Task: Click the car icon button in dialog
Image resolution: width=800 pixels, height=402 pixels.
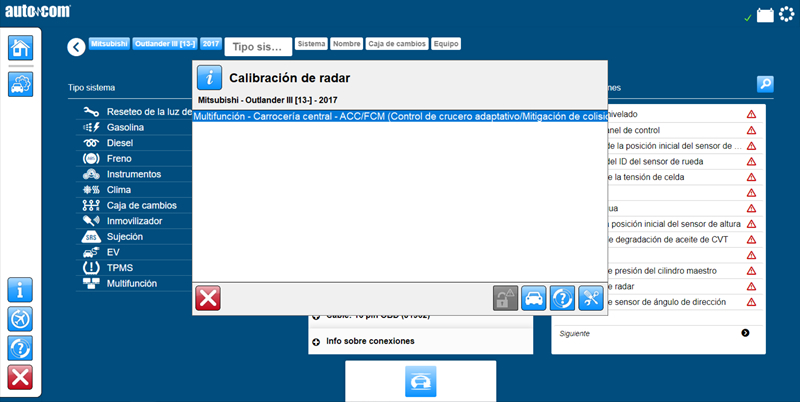Action: 534,298
